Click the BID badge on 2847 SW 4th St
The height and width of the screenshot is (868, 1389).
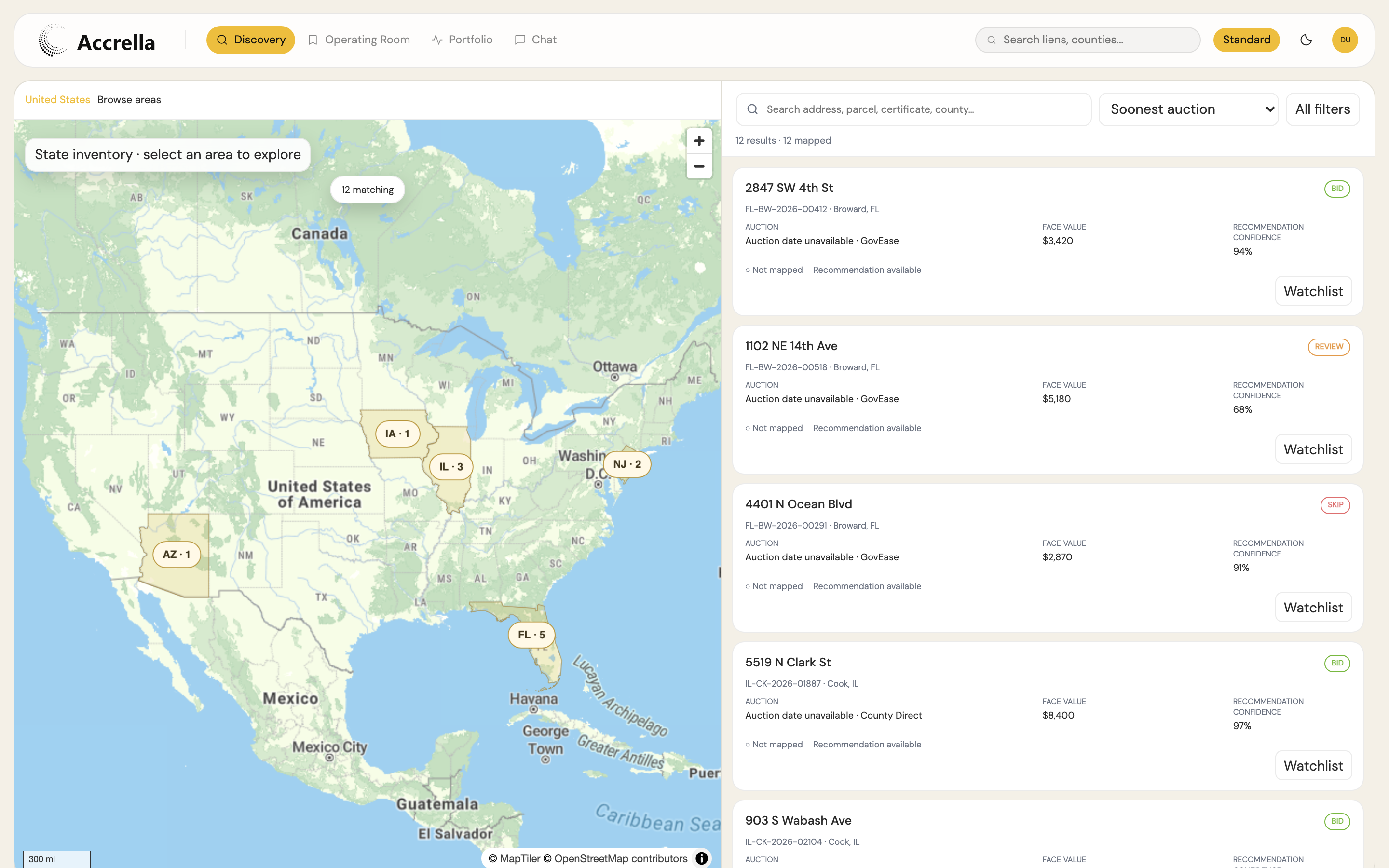point(1337,188)
